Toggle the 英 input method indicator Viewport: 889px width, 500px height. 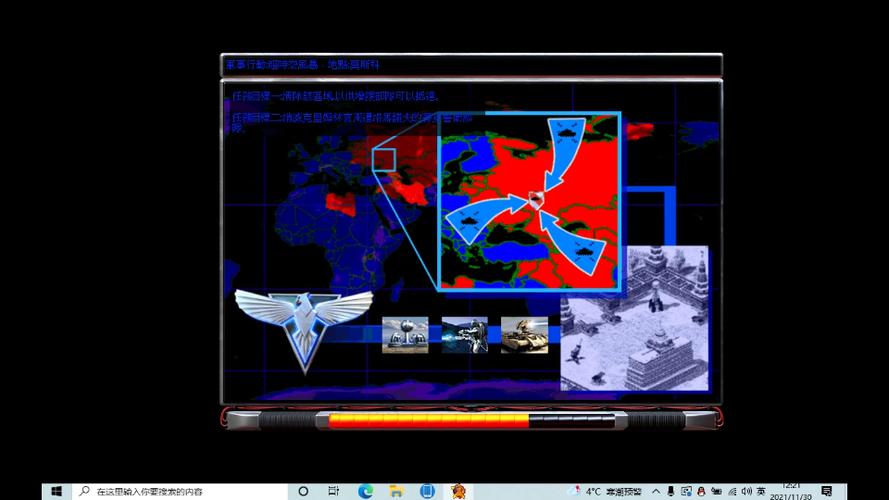click(x=761, y=492)
